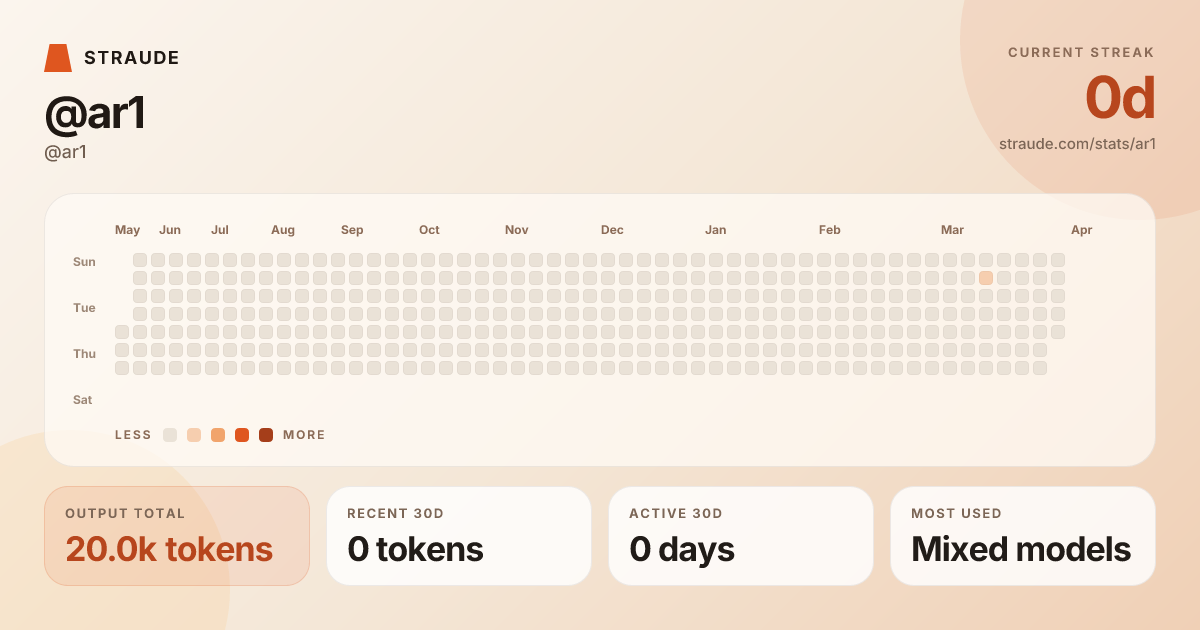Open the Recent 30D tokens card
Viewport: 1200px width, 630px height.
[459, 536]
